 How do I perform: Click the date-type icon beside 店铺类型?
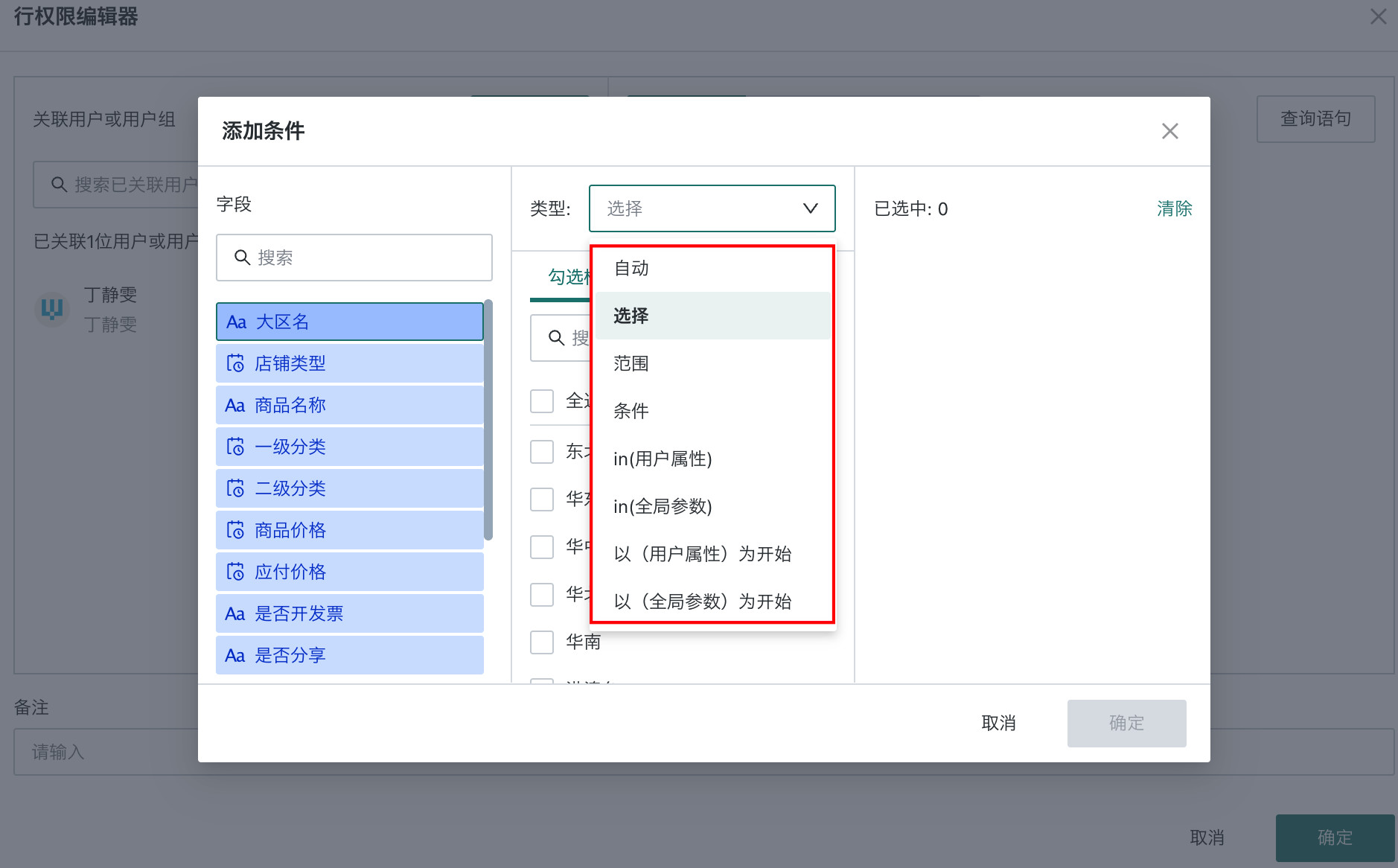pyautogui.click(x=235, y=364)
